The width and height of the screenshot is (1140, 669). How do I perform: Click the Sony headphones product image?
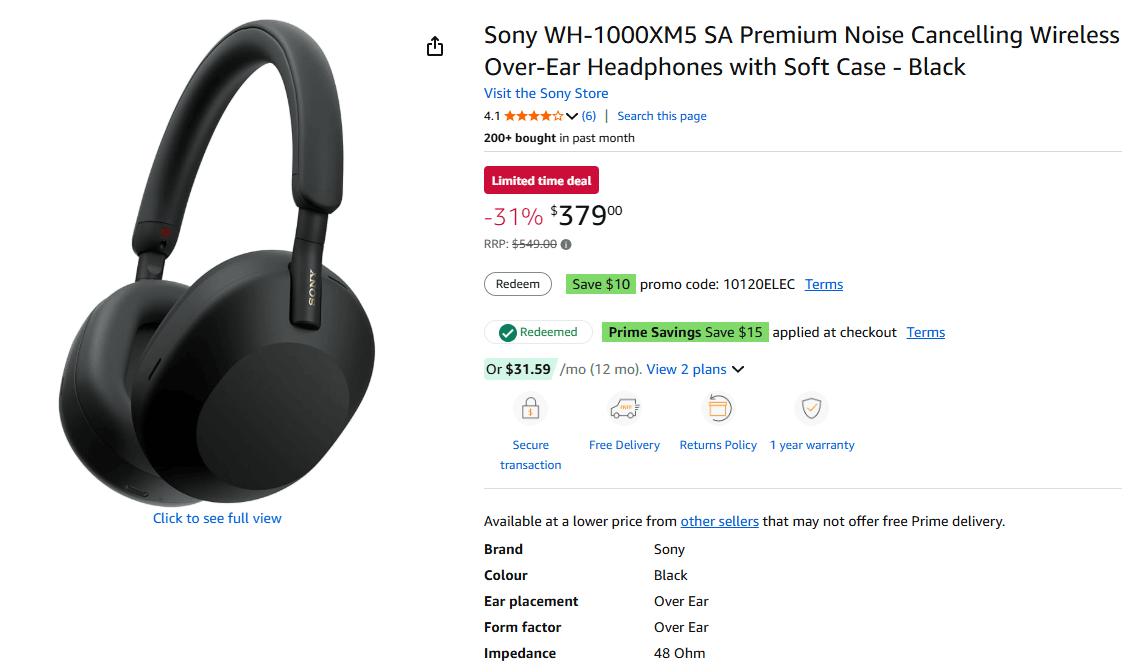(217, 265)
